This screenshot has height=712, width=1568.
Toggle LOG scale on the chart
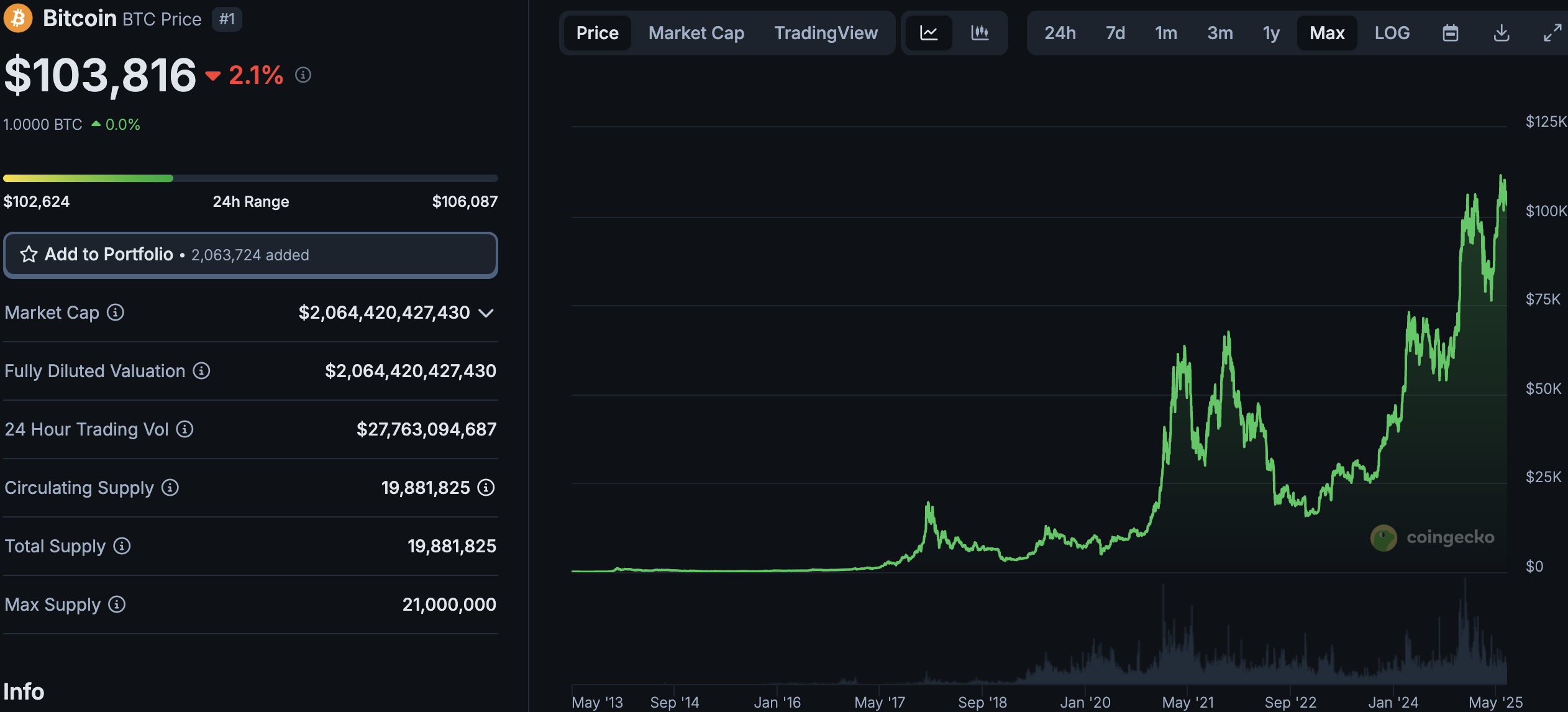pyautogui.click(x=1392, y=33)
